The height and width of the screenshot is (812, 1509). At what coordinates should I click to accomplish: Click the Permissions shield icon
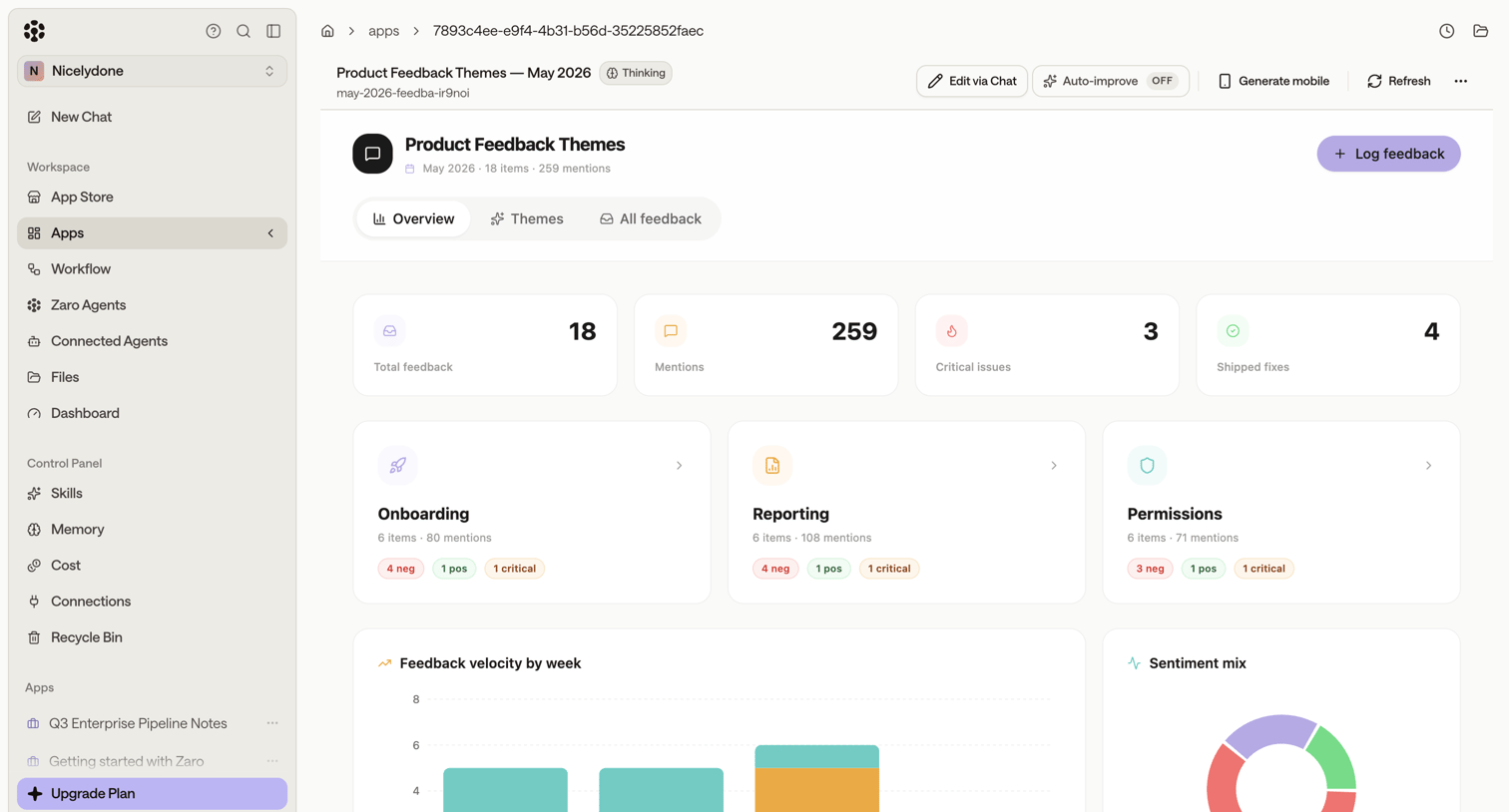click(1147, 466)
